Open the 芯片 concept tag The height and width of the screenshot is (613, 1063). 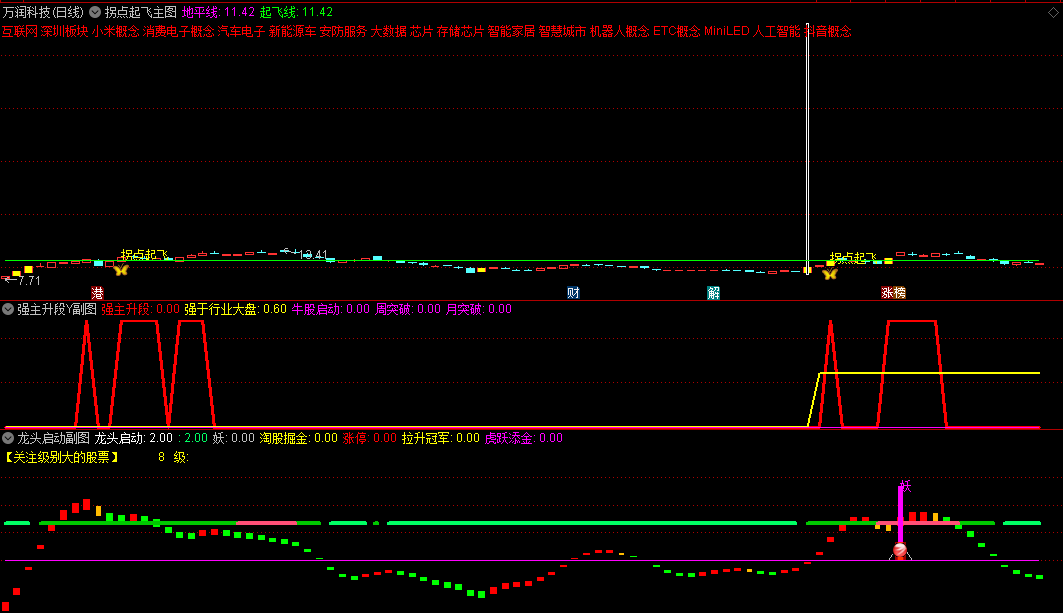tap(422, 31)
